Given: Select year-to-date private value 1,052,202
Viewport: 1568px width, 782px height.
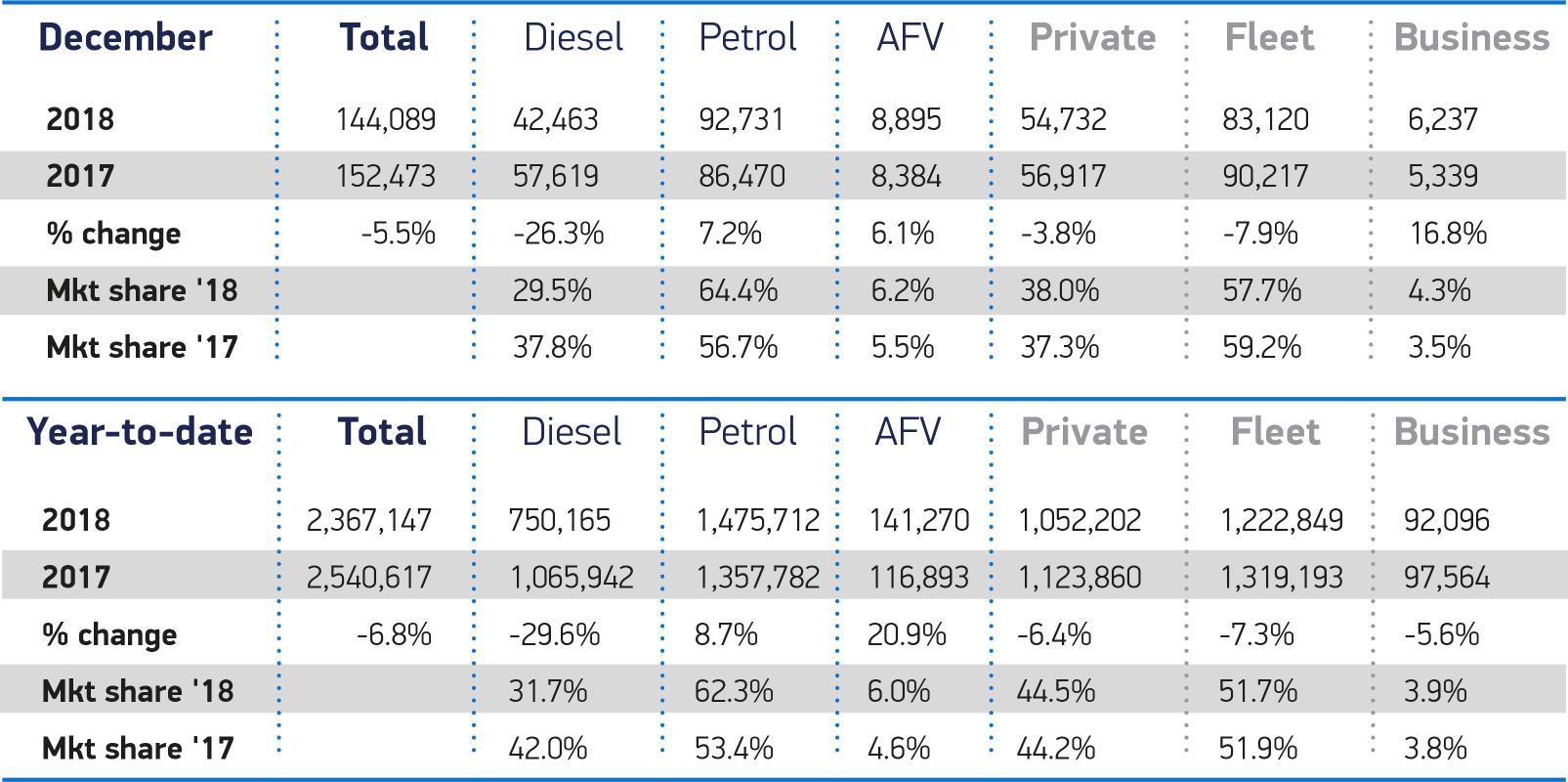Looking at the screenshot, I should (x=1080, y=520).
